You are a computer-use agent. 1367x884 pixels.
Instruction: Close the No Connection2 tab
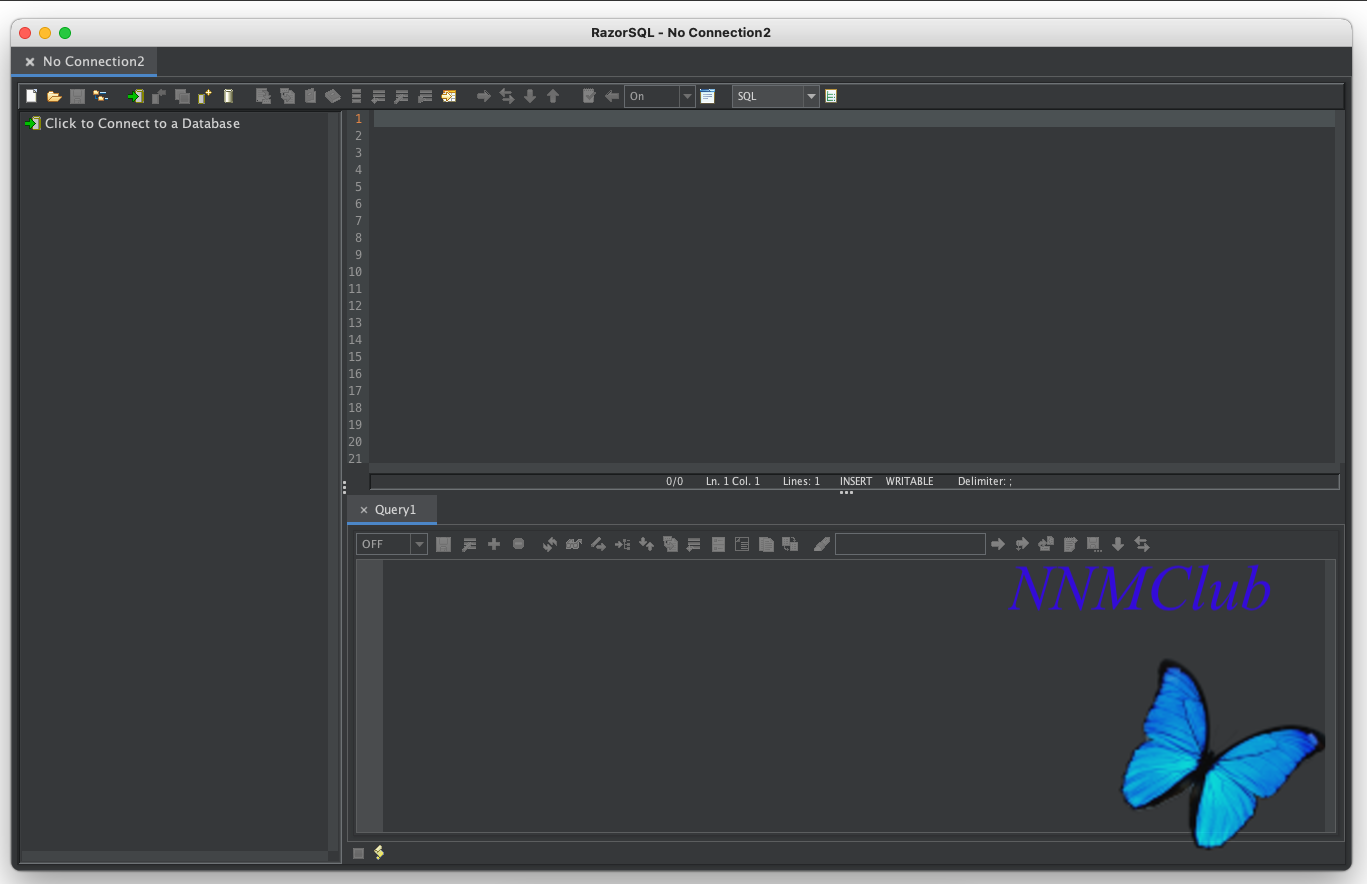(x=30, y=62)
